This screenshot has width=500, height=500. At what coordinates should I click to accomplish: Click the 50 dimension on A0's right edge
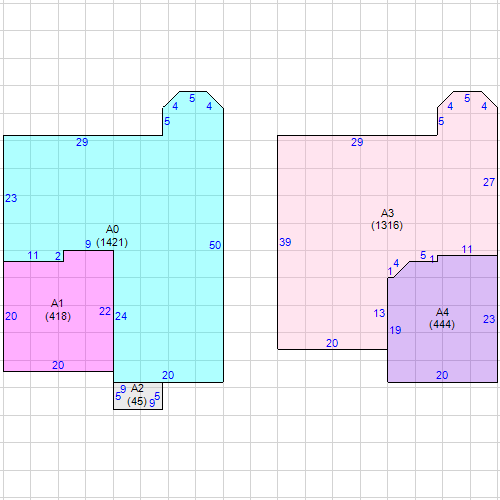215,245
